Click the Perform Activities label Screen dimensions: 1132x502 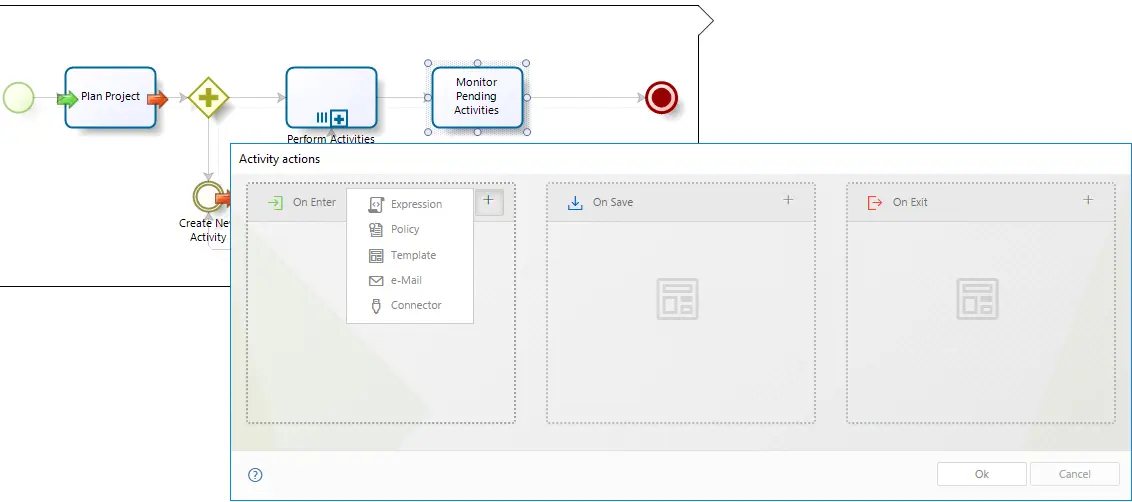[x=331, y=139]
